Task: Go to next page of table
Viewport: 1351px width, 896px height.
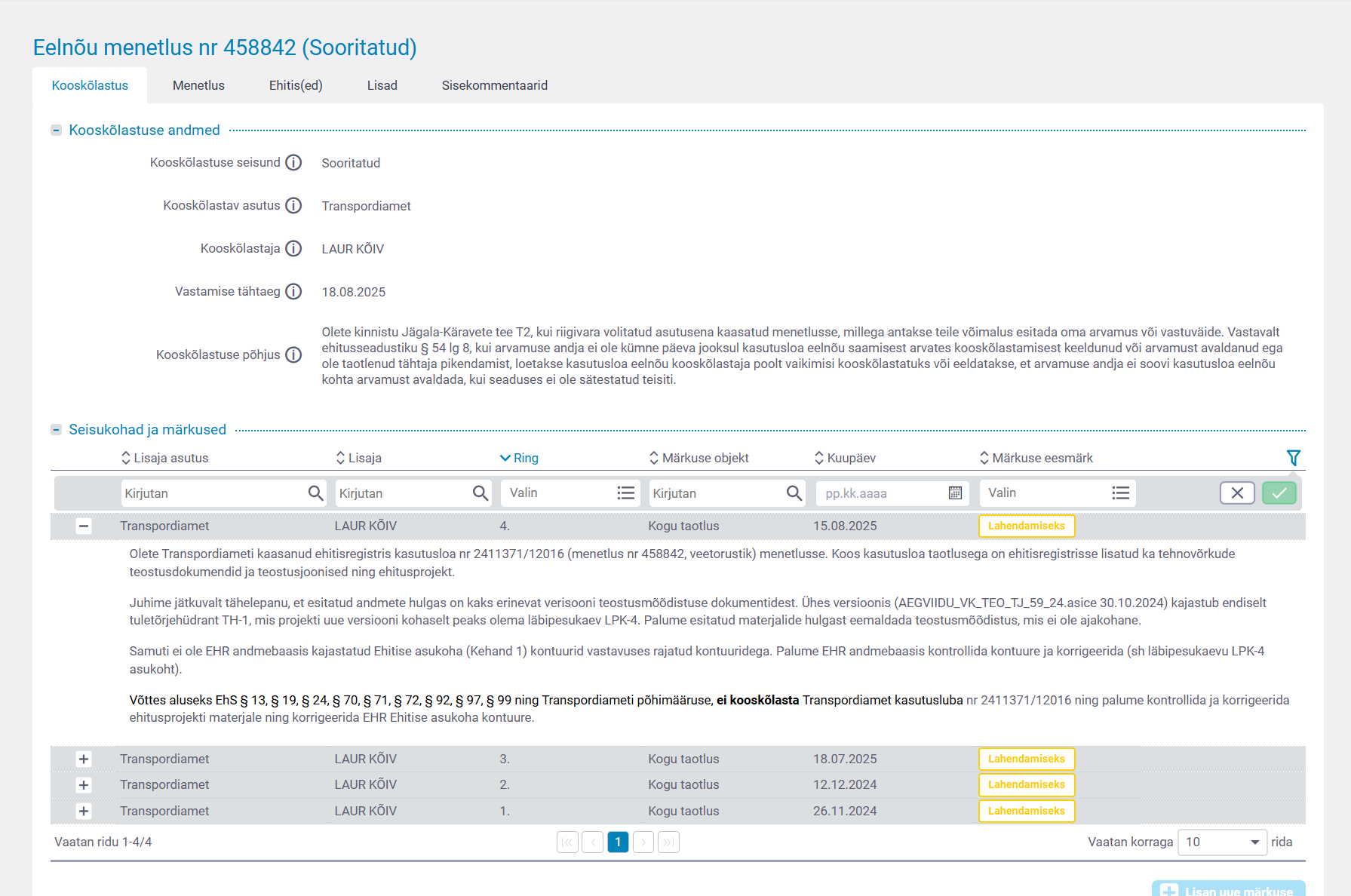Action: (x=643, y=842)
